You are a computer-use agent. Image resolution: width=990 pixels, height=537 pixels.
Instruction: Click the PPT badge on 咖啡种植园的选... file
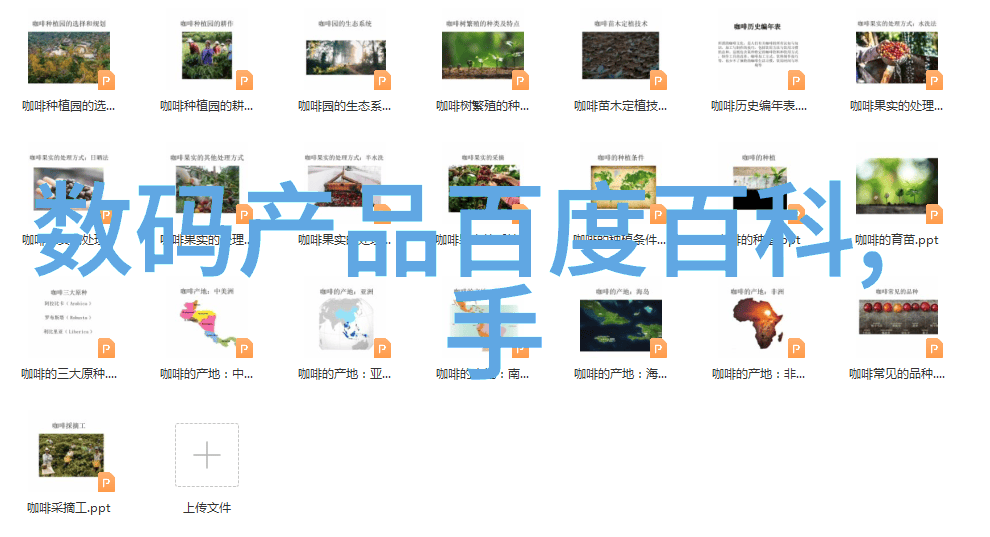(x=106, y=80)
